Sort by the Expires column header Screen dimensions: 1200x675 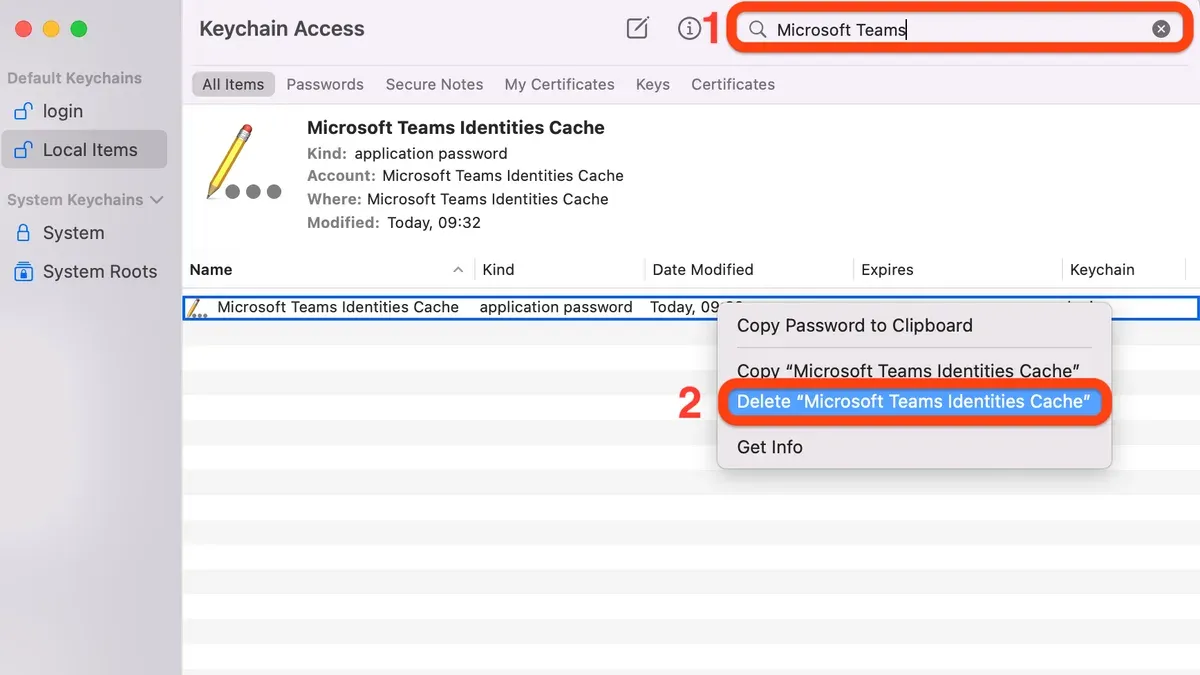887,269
